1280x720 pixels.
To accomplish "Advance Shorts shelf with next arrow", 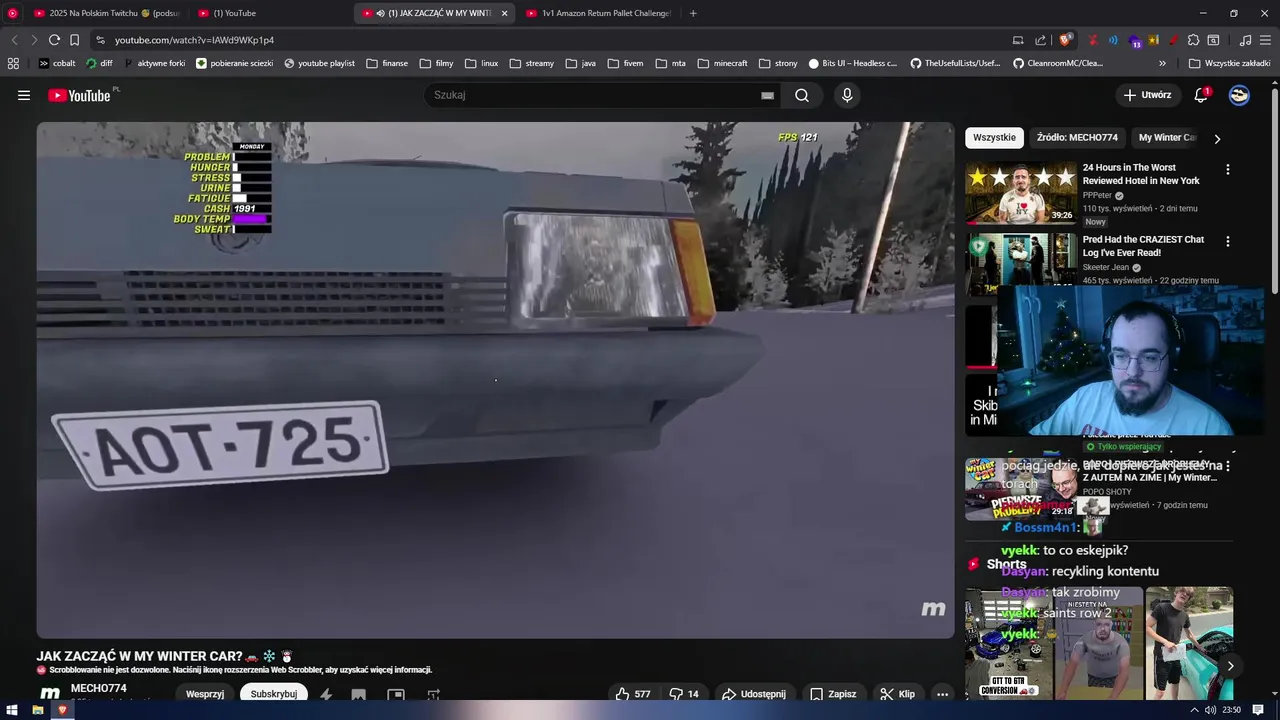I will [x=1230, y=666].
